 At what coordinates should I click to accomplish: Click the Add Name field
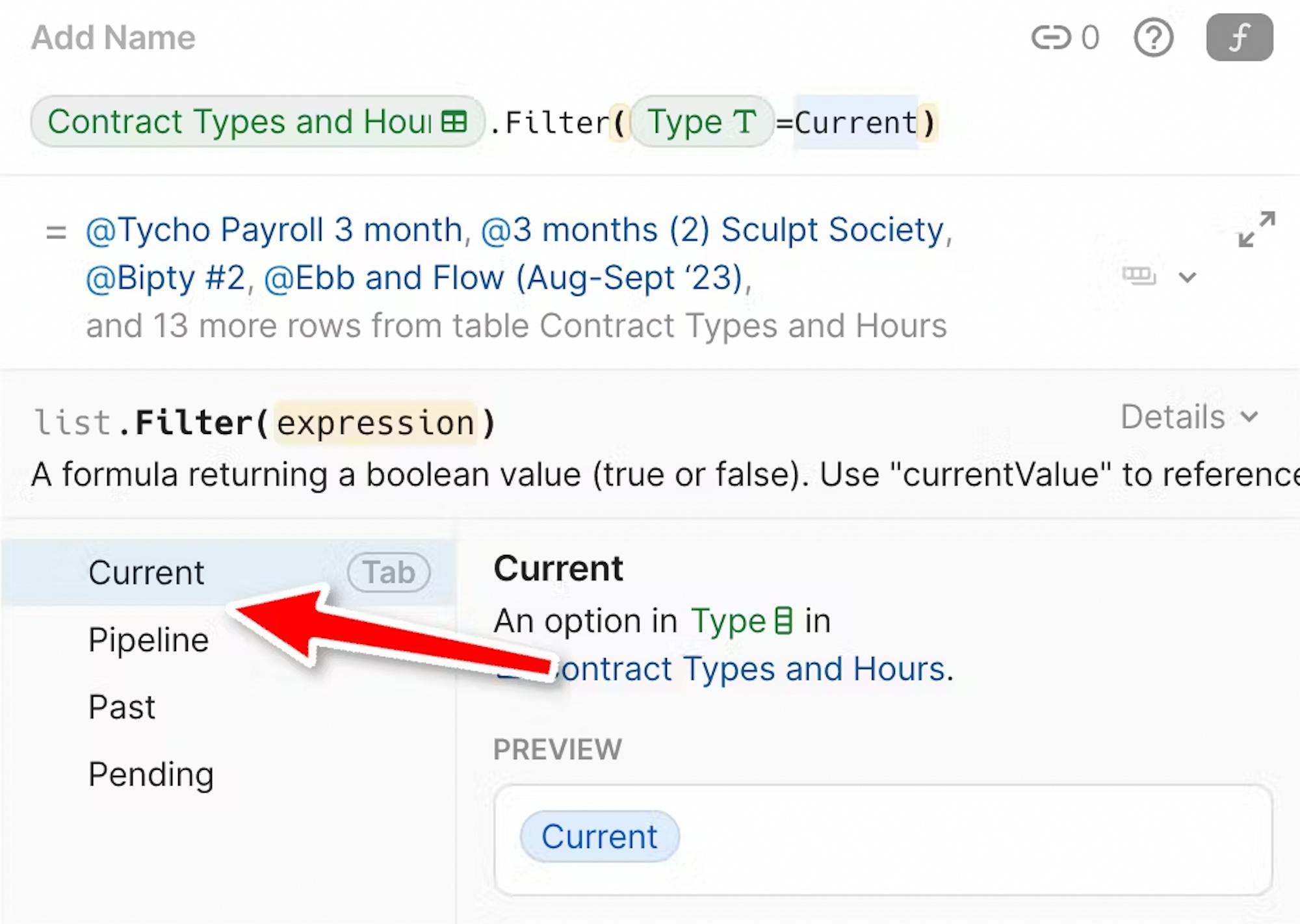tap(113, 38)
